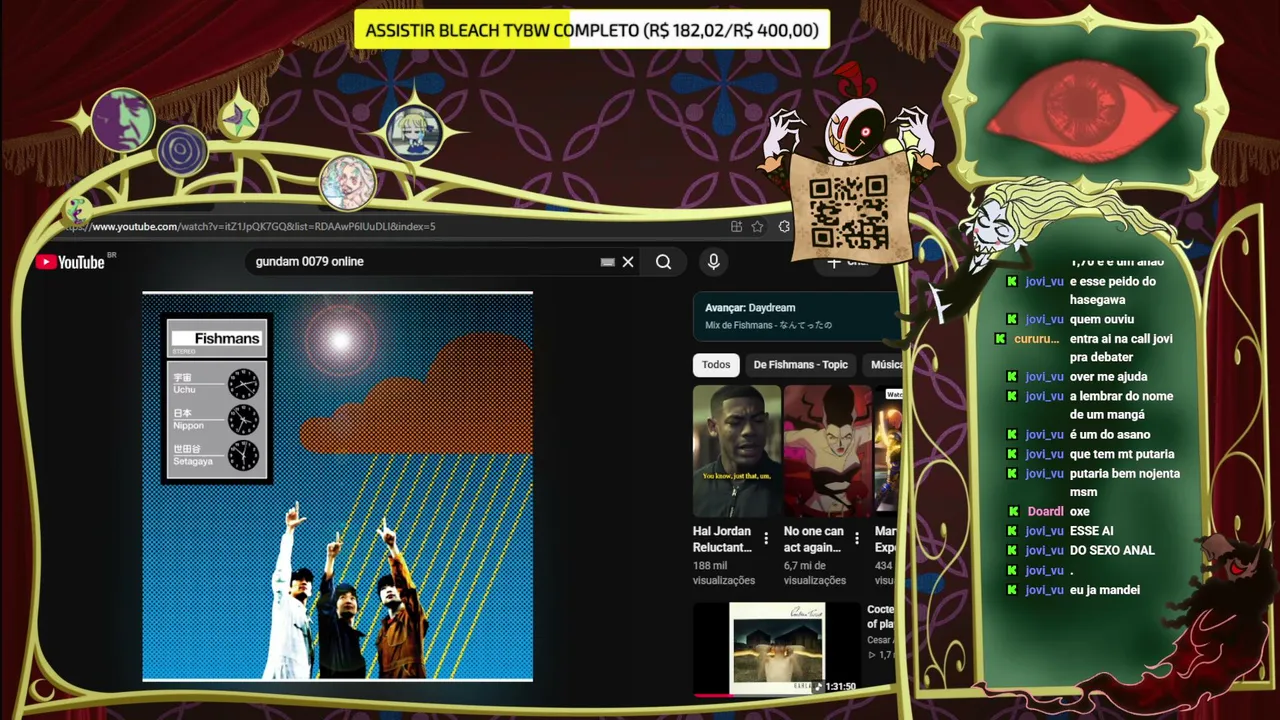Viewport: 1280px width, 720px height.
Task: Click the Avançar: Daydream up-next panel
Action: pyautogui.click(x=796, y=316)
